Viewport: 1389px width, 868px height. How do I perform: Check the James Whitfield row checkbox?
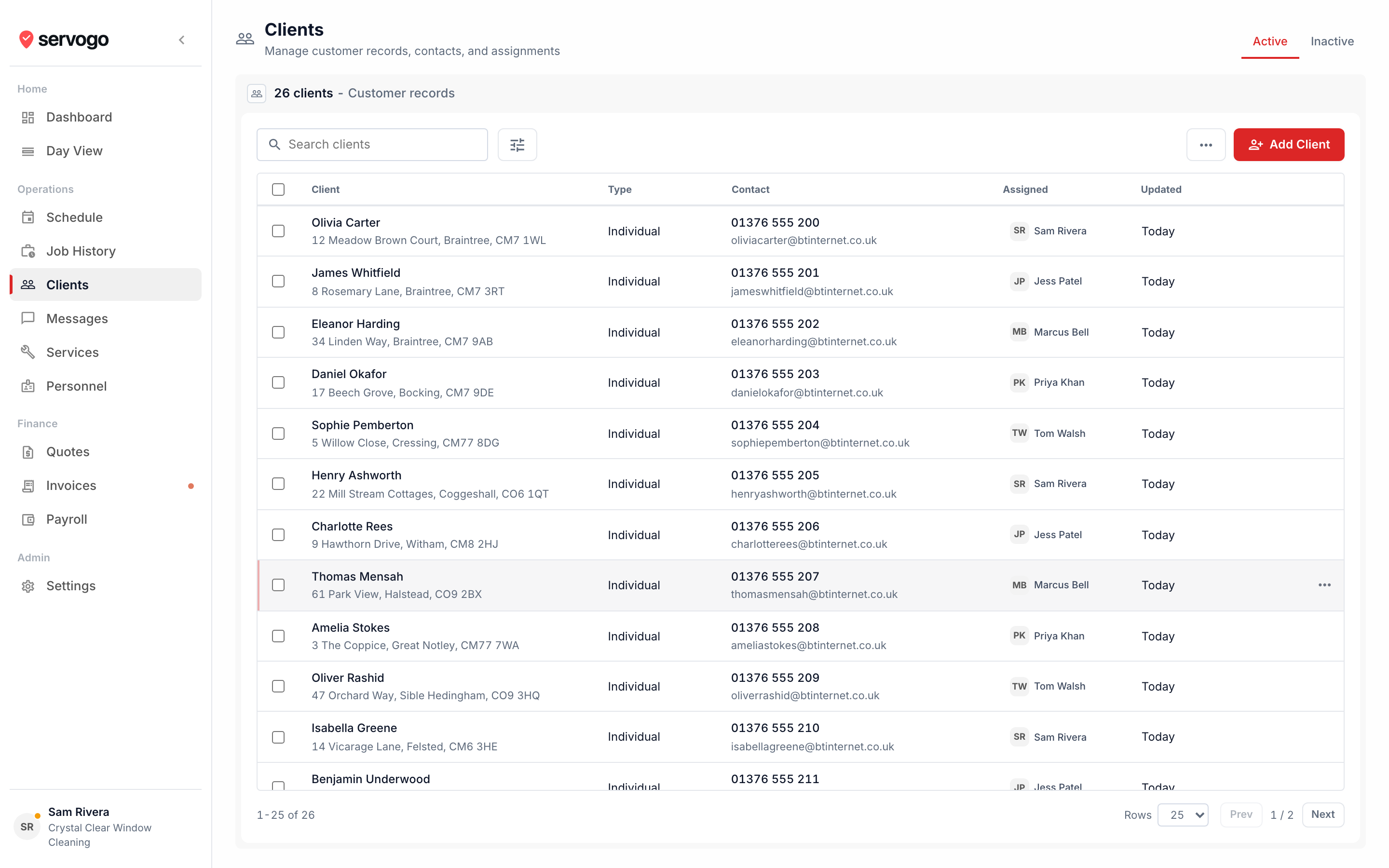pyautogui.click(x=278, y=281)
